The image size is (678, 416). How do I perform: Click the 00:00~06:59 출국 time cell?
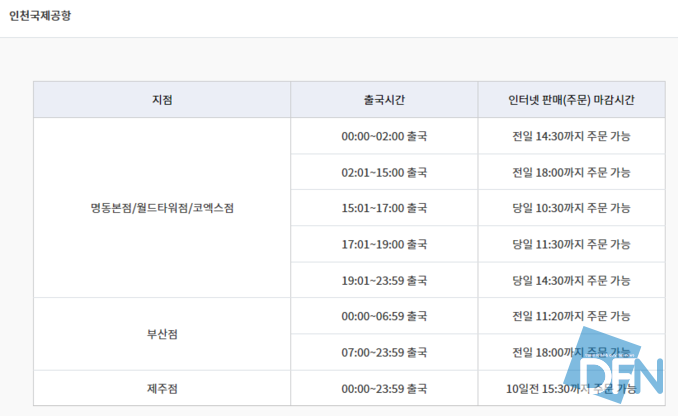click(384, 316)
